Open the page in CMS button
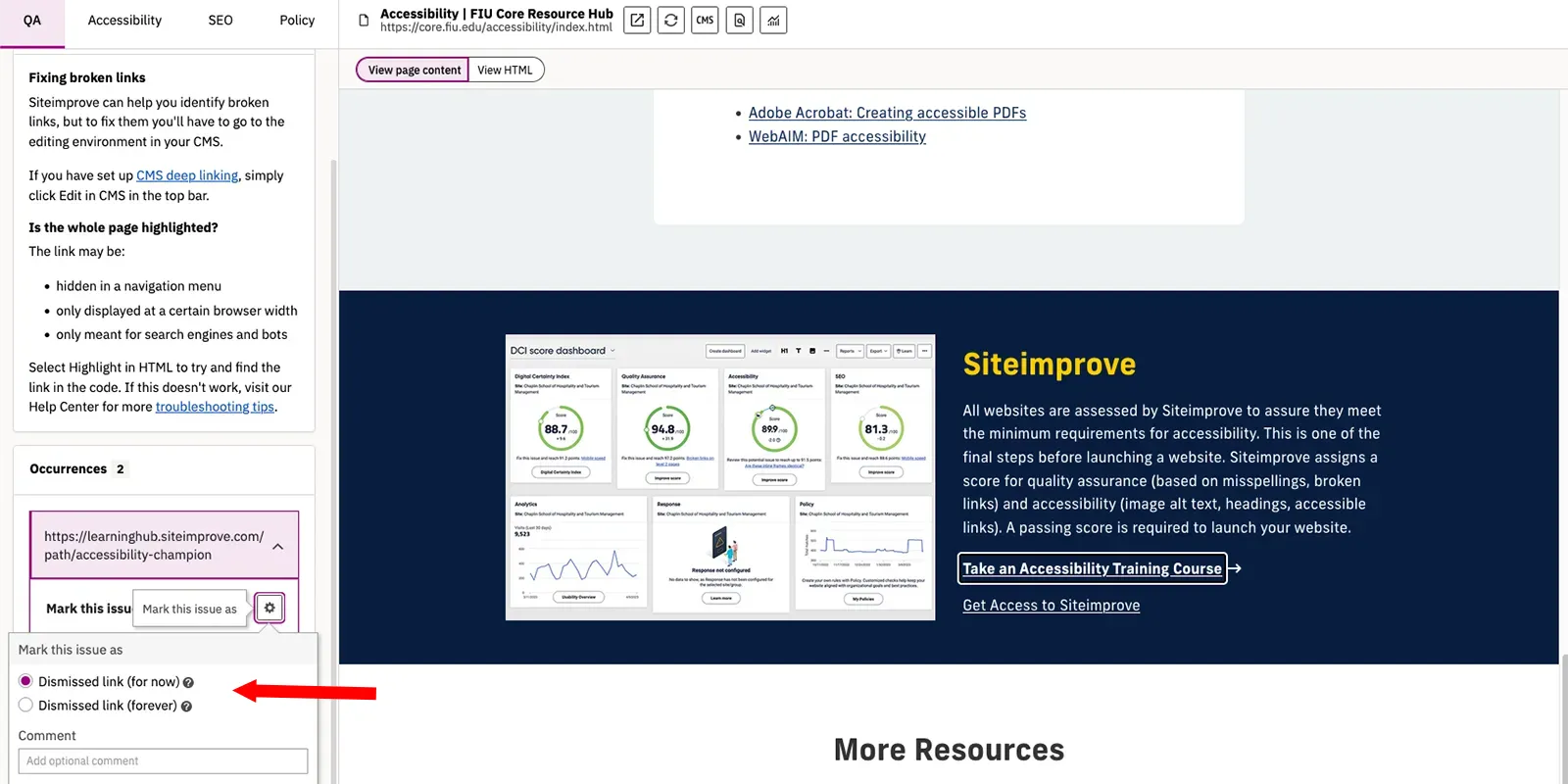The image size is (1568, 784). pos(706,20)
